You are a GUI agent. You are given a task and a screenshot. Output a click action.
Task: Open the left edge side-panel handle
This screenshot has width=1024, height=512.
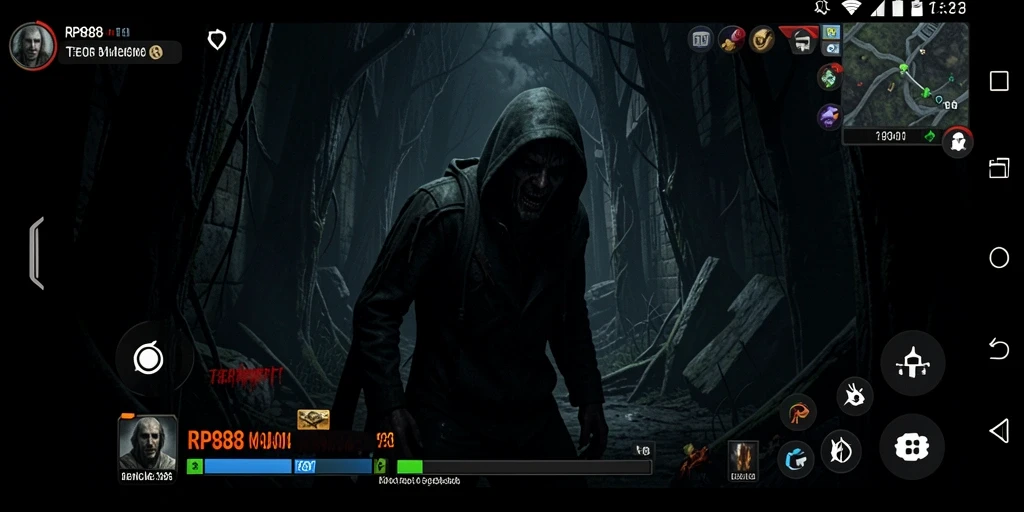[37, 253]
